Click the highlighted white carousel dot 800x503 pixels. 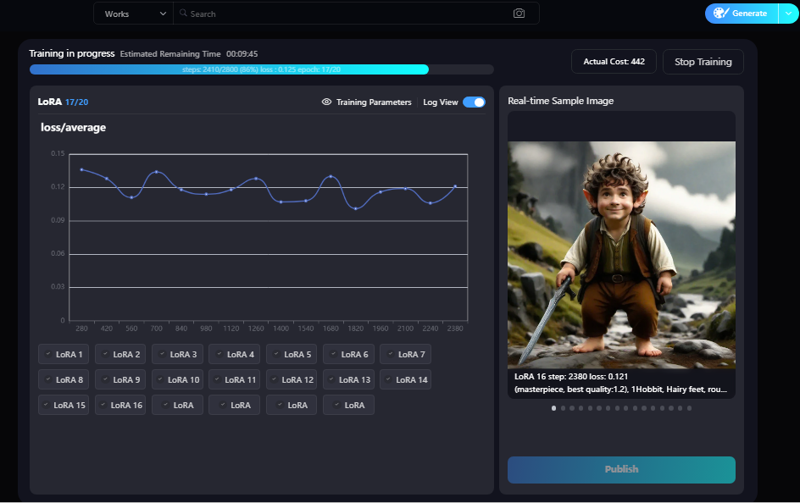click(554, 408)
